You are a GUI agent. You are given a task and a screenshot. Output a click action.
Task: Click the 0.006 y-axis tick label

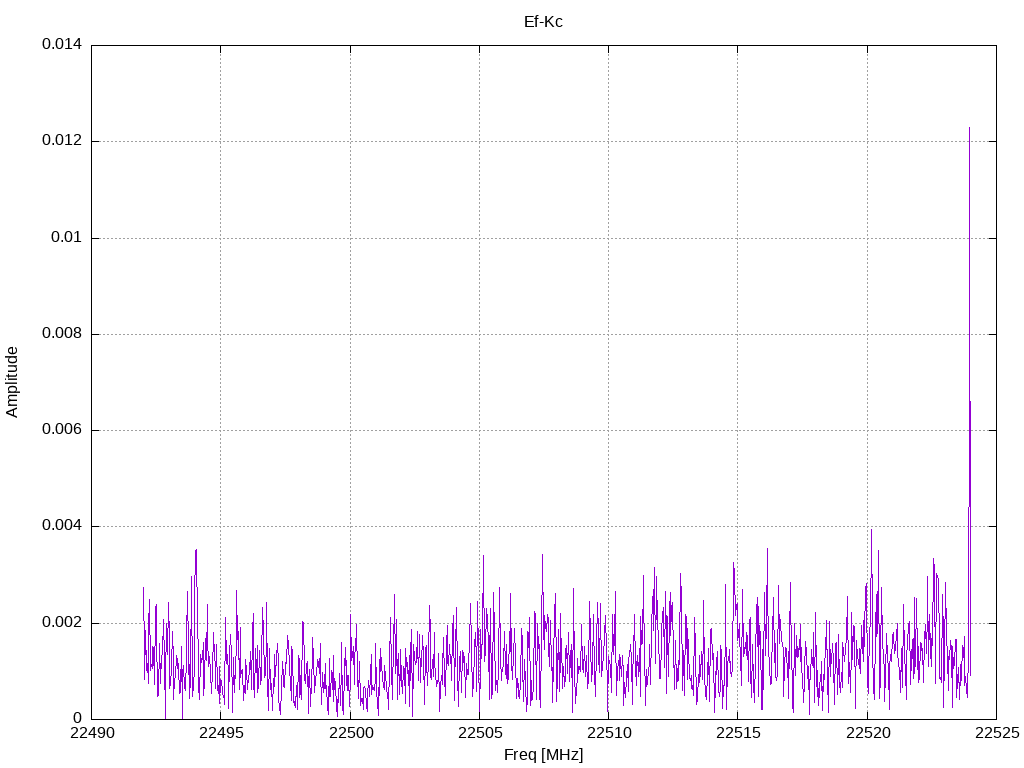pyautogui.click(x=62, y=430)
